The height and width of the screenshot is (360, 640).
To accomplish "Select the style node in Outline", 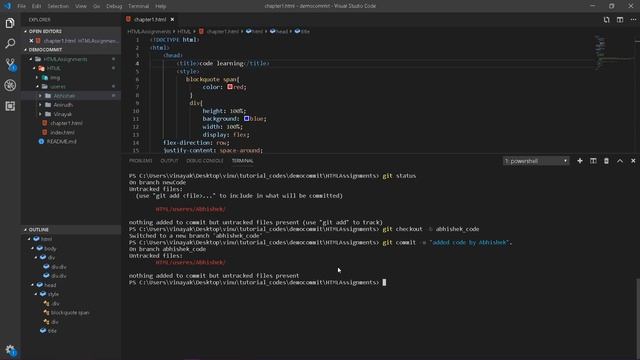I will click(53, 294).
